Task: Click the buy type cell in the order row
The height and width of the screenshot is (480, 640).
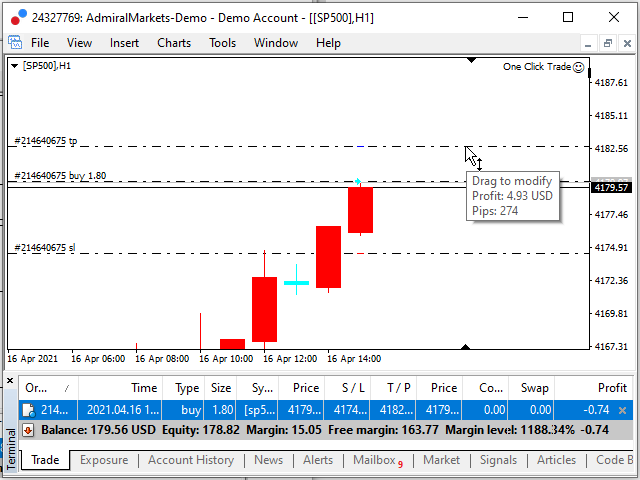Action: pos(183,410)
